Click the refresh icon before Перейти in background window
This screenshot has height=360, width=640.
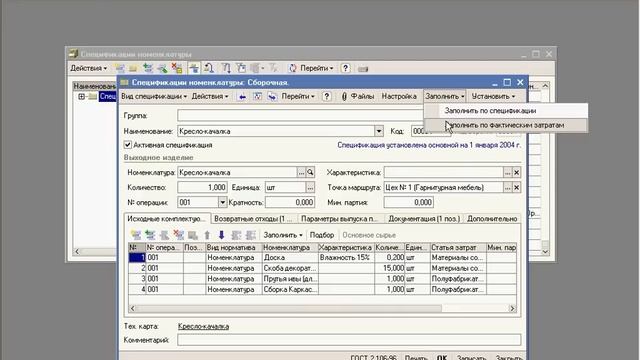click(292, 68)
